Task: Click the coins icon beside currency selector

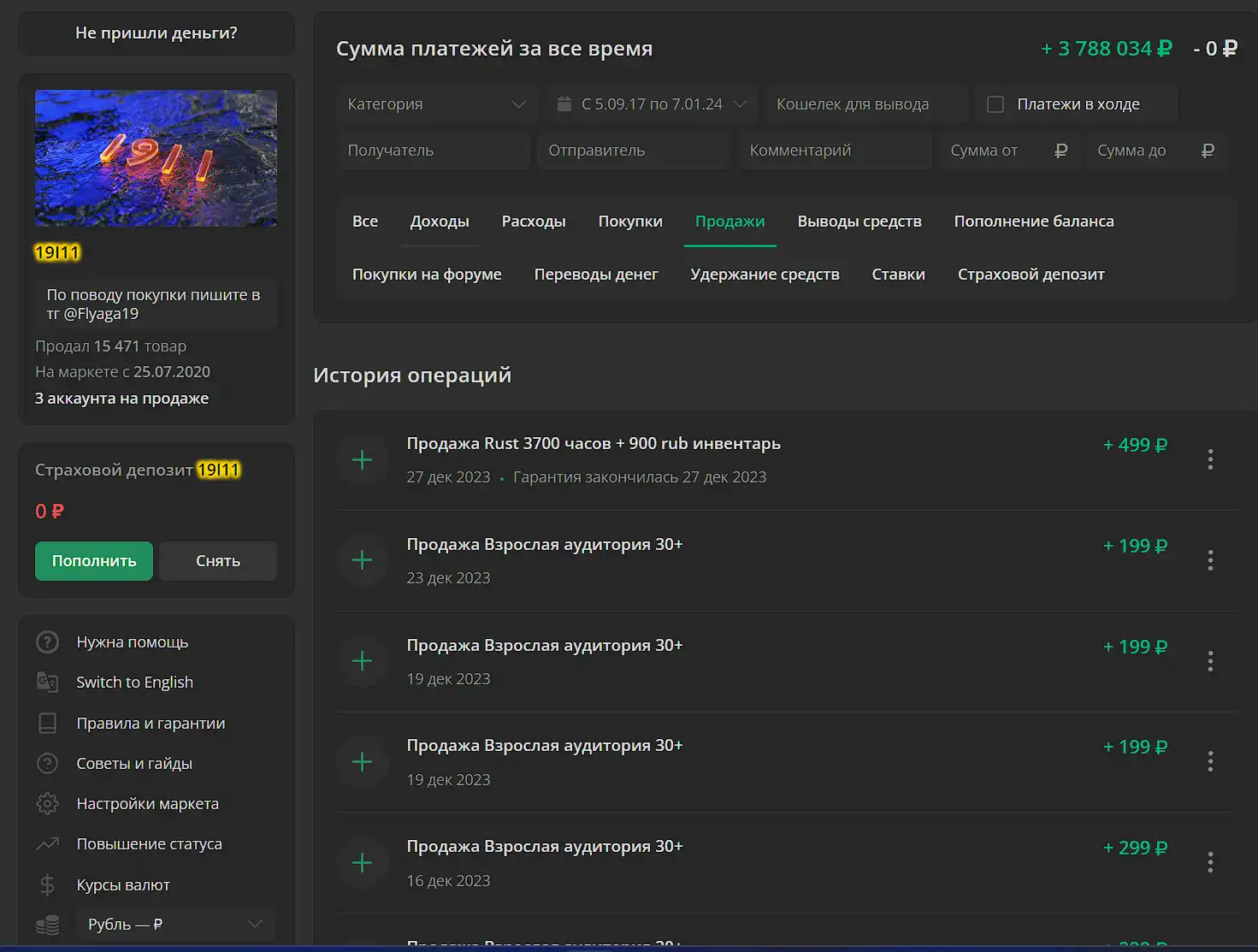Action: coord(48,925)
